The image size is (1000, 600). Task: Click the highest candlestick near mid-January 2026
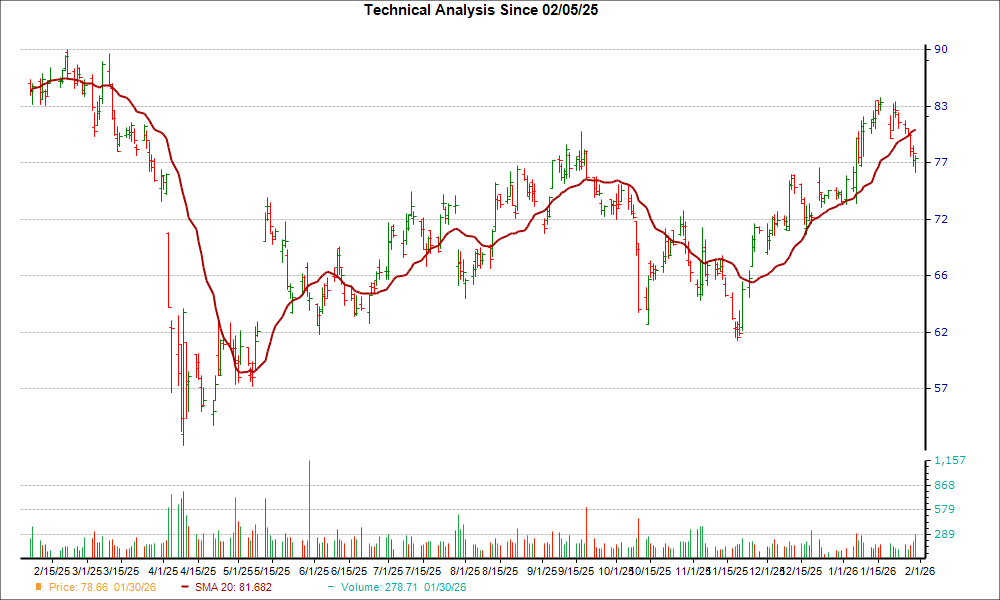click(x=880, y=105)
